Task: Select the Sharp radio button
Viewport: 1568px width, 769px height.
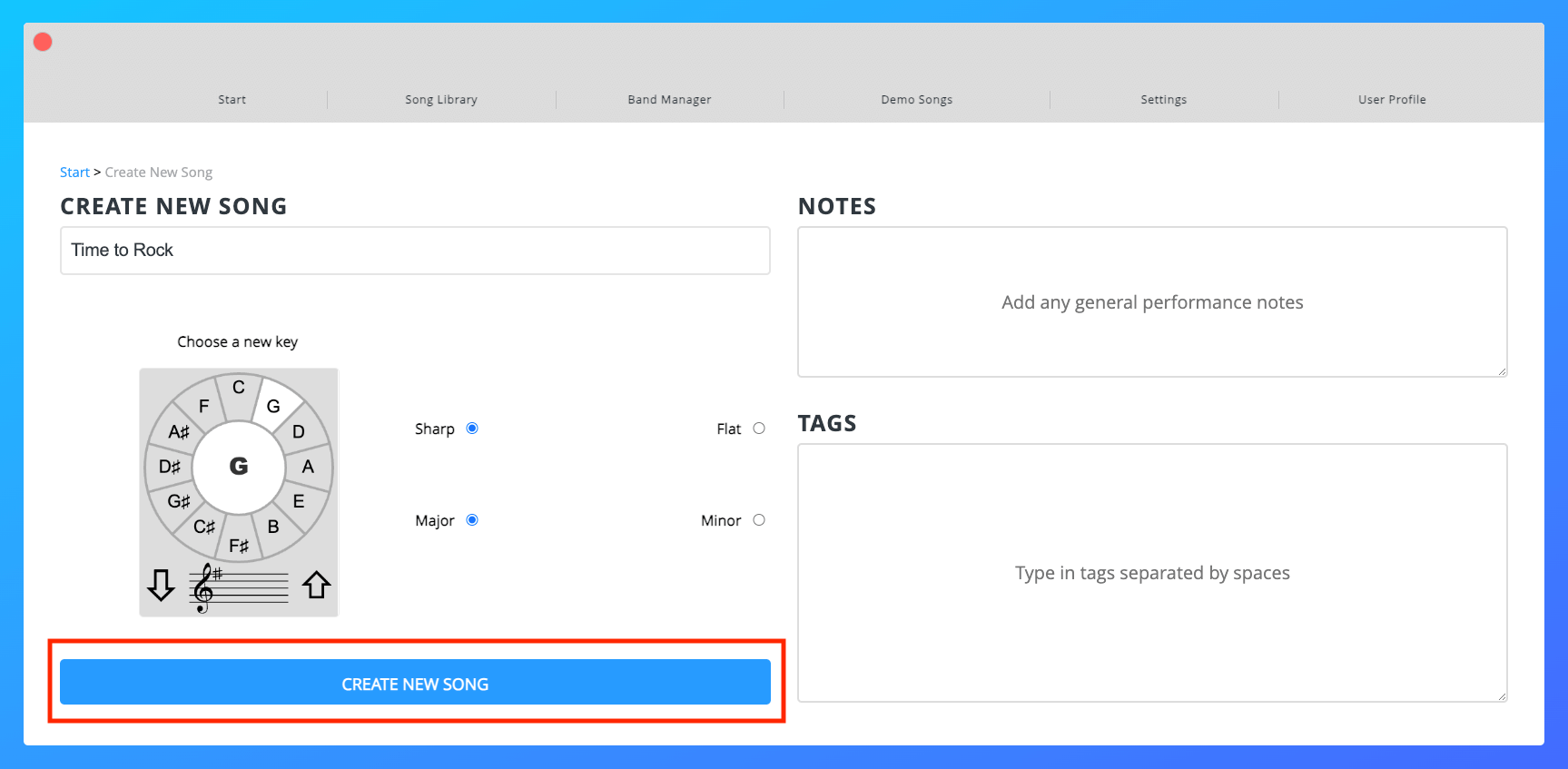Action: pos(472,429)
